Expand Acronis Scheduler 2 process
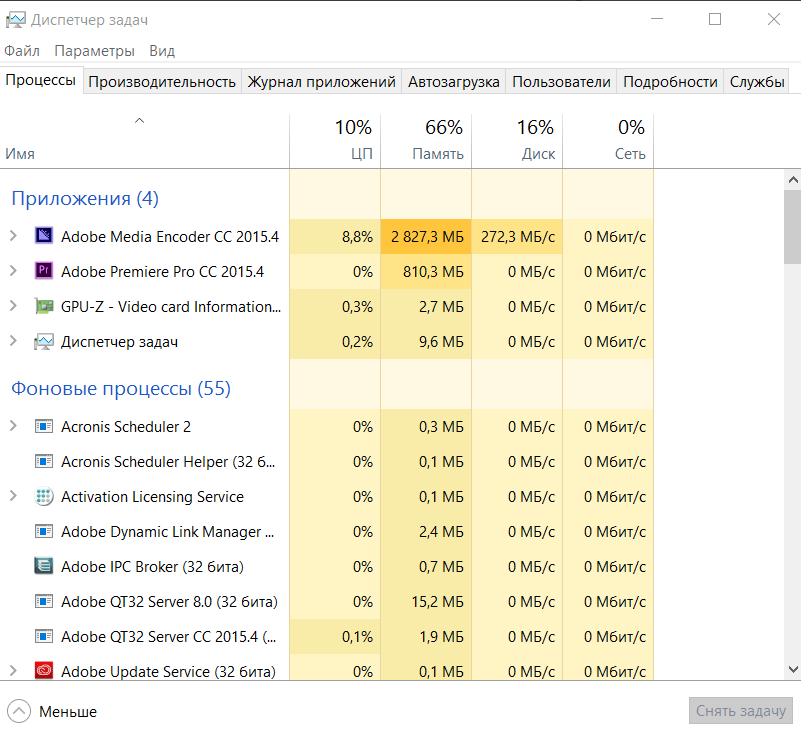The height and width of the screenshot is (734, 801). [x=13, y=426]
